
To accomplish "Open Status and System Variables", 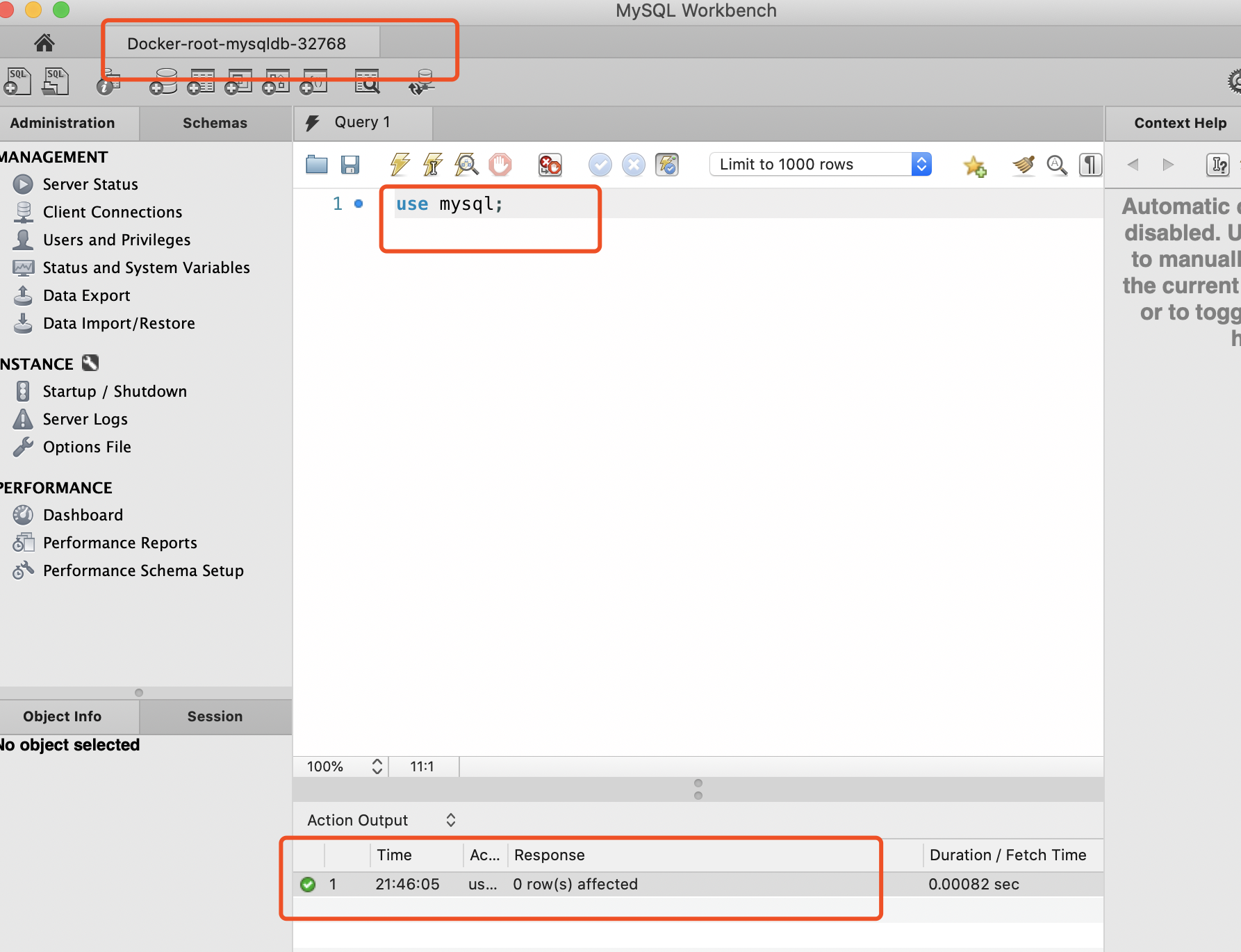I will [147, 268].
